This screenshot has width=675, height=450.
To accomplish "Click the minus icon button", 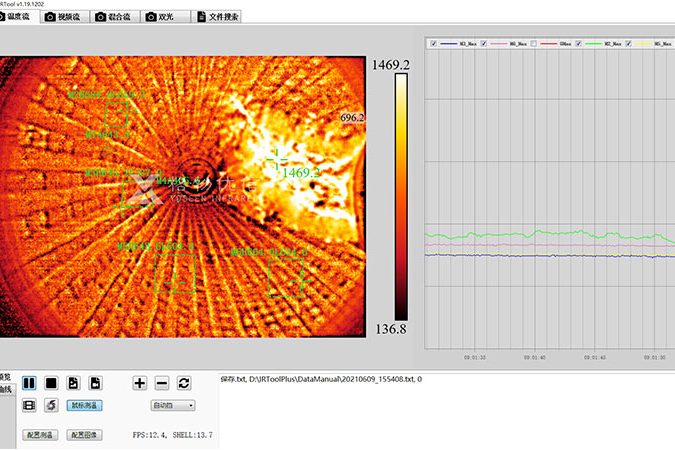I will click(x=162, y=382).
